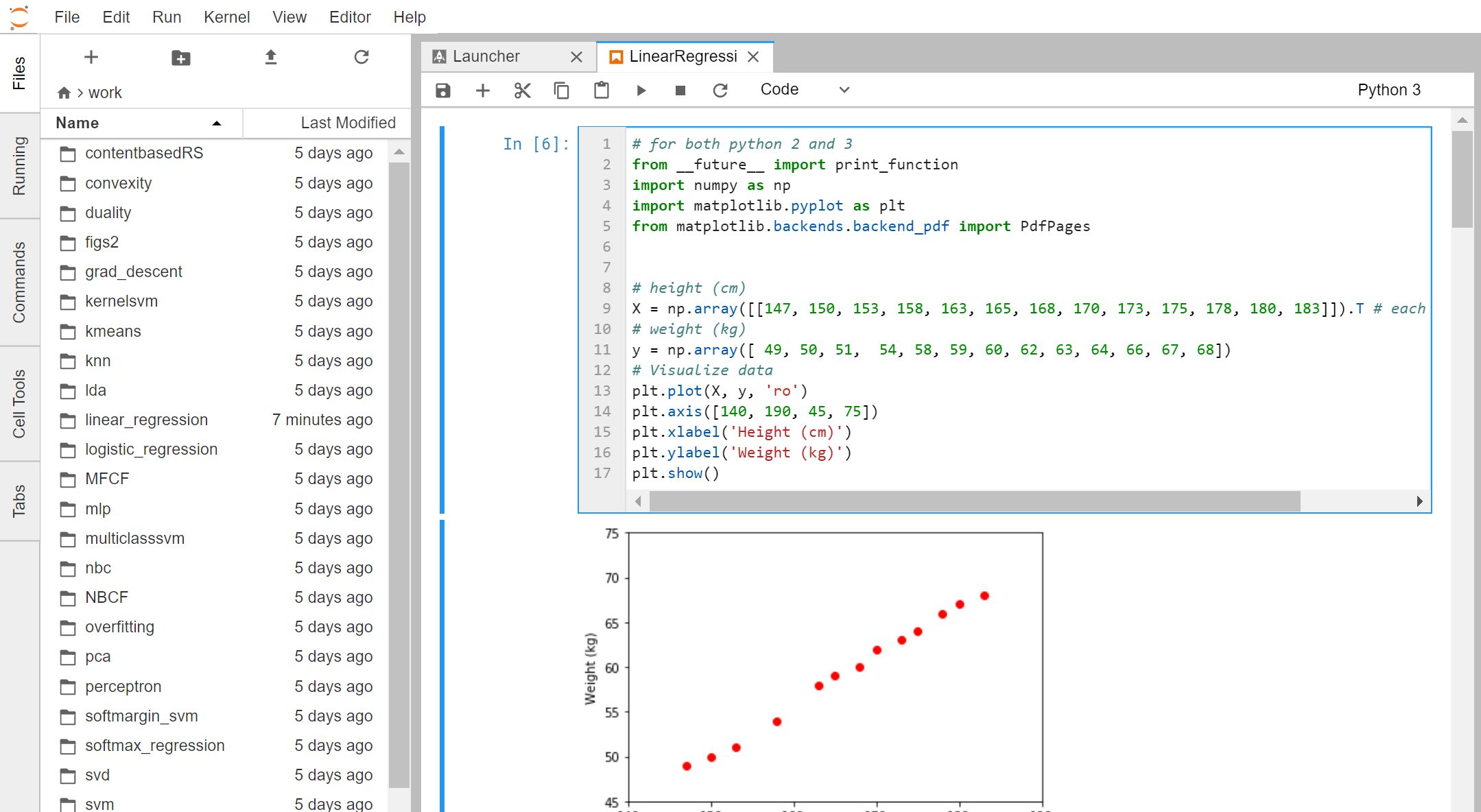Sort files by Last Modified column
Image resolution: width=1481 pixels, height=812 pixels.
[348, 123]
